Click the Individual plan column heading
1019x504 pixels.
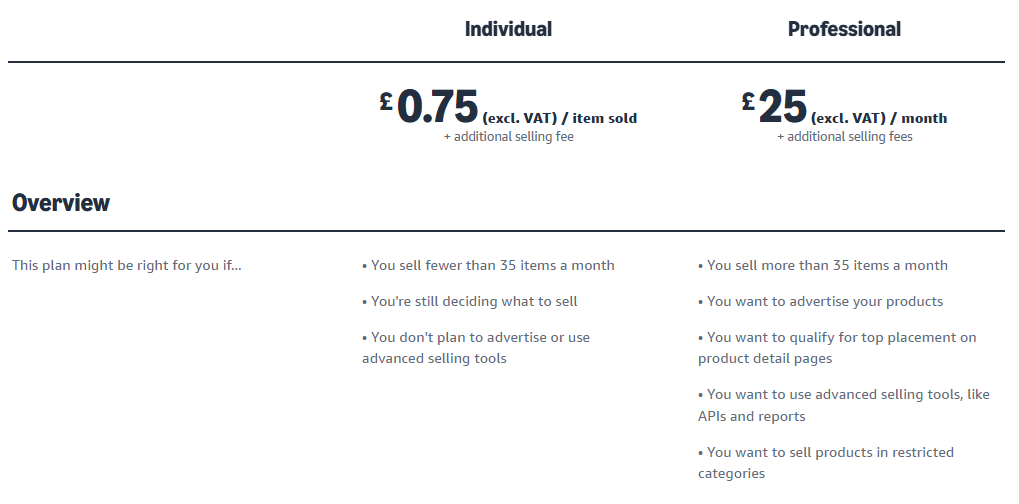[508, 29]
